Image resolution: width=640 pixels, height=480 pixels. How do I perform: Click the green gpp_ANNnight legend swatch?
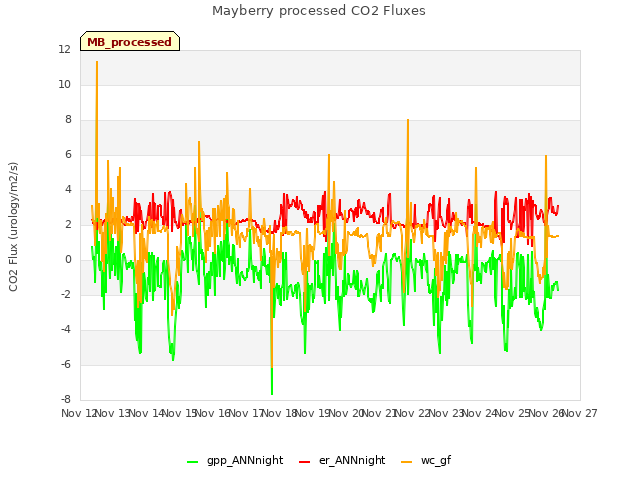(192, 461)
